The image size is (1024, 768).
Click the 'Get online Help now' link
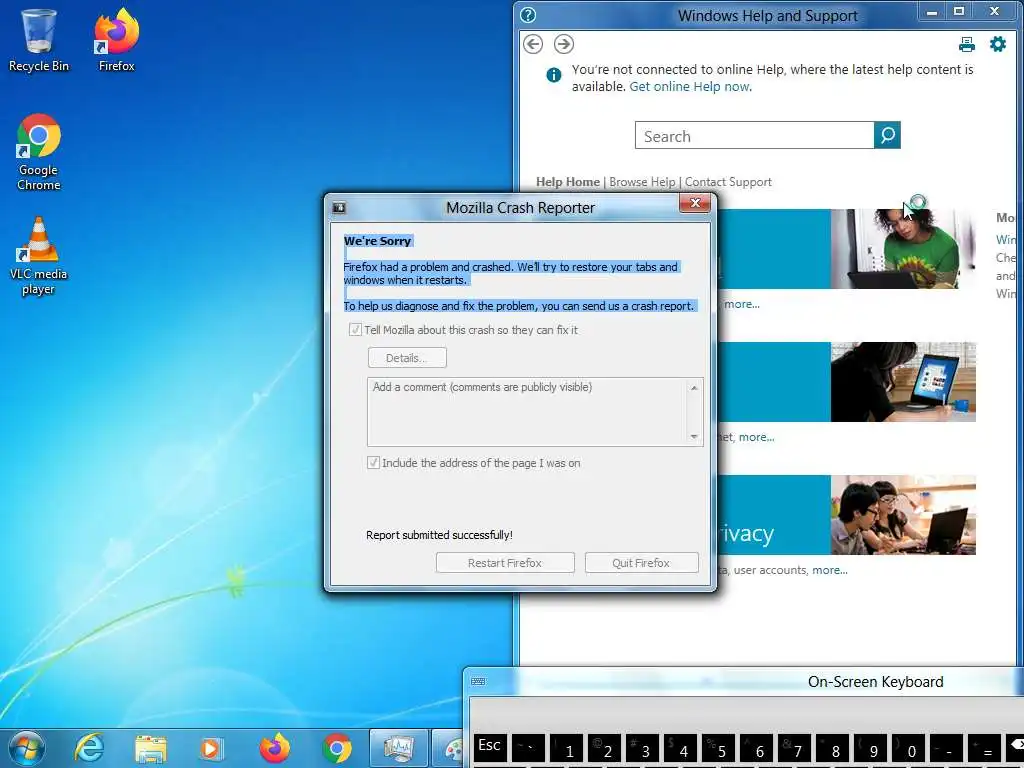coord(689,86)
